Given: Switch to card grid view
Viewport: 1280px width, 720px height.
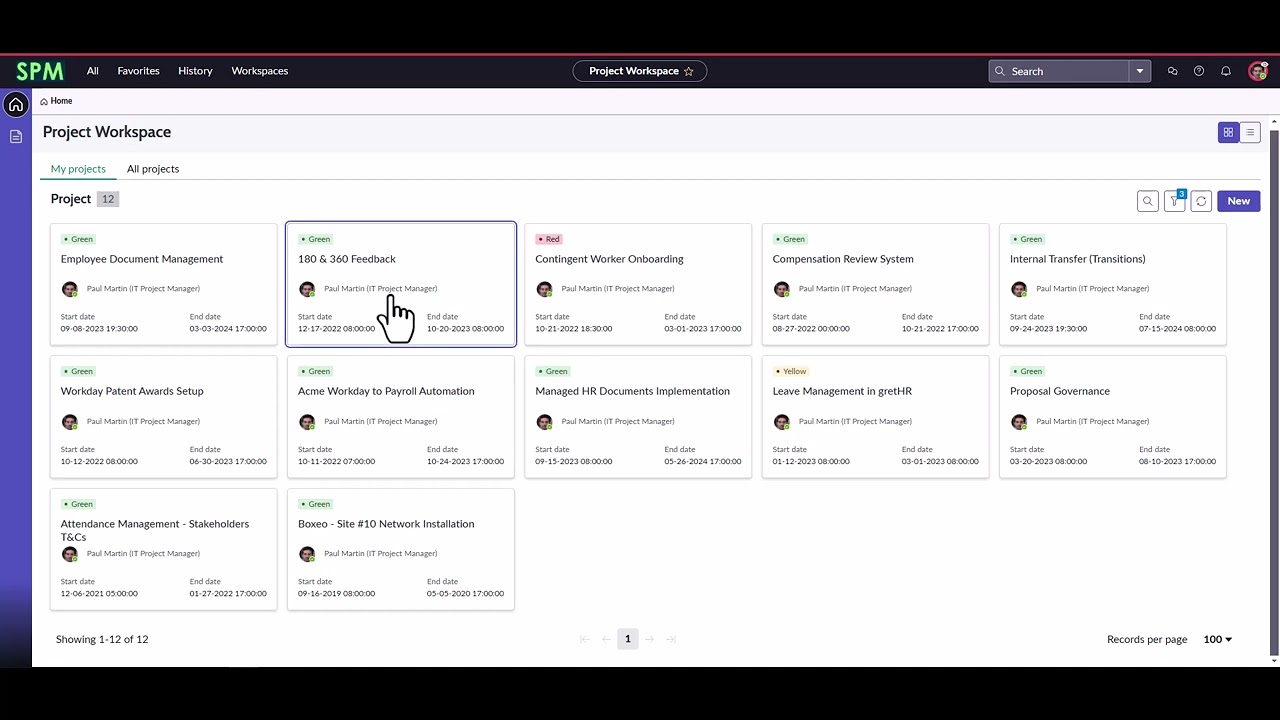Looking at the screenshot, I should pos(1228,132).
